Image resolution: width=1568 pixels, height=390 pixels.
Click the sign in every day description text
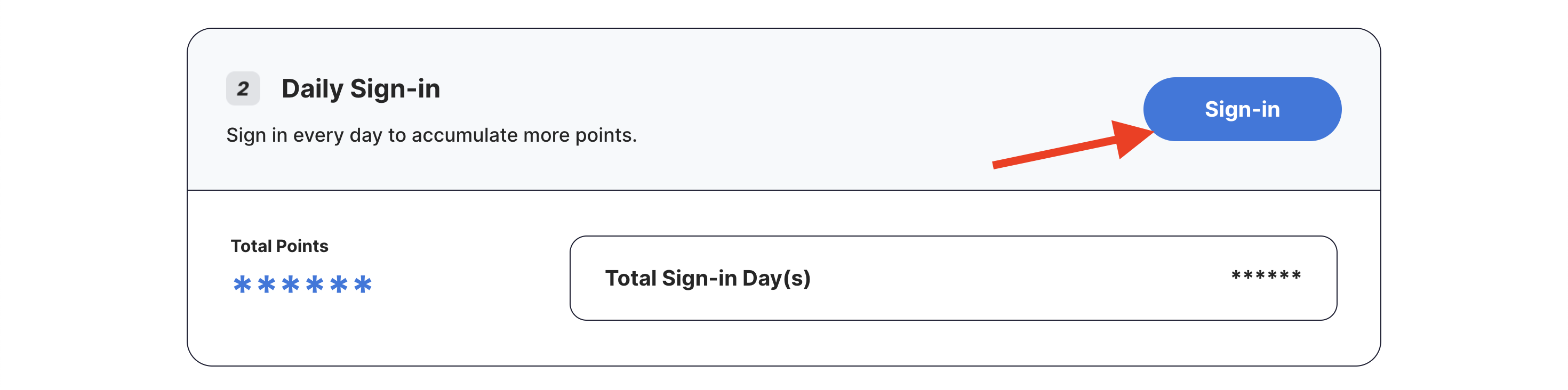pos(431,135)
